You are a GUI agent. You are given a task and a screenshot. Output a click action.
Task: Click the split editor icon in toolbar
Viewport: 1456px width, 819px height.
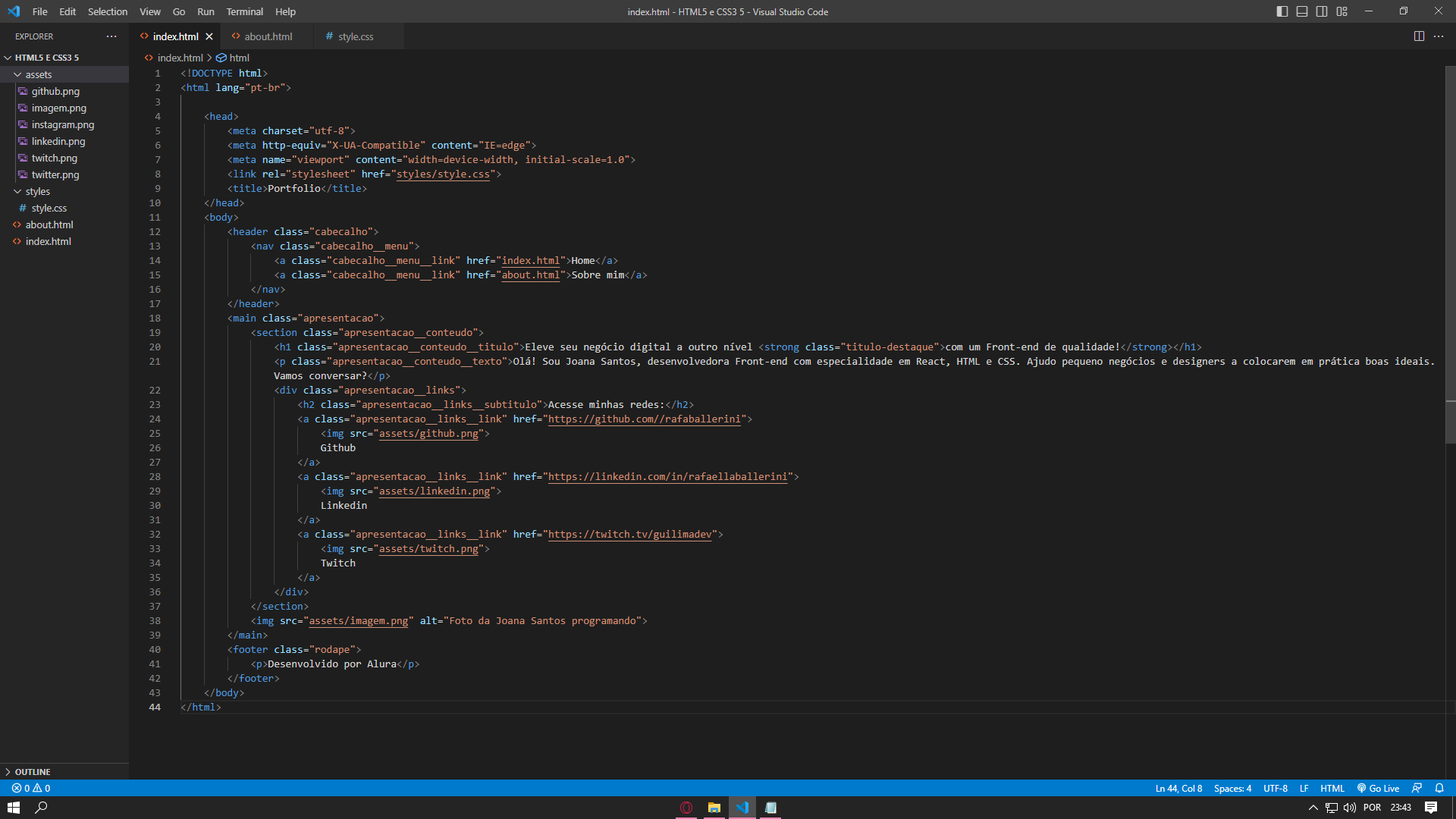click(x=1418, y=35)
